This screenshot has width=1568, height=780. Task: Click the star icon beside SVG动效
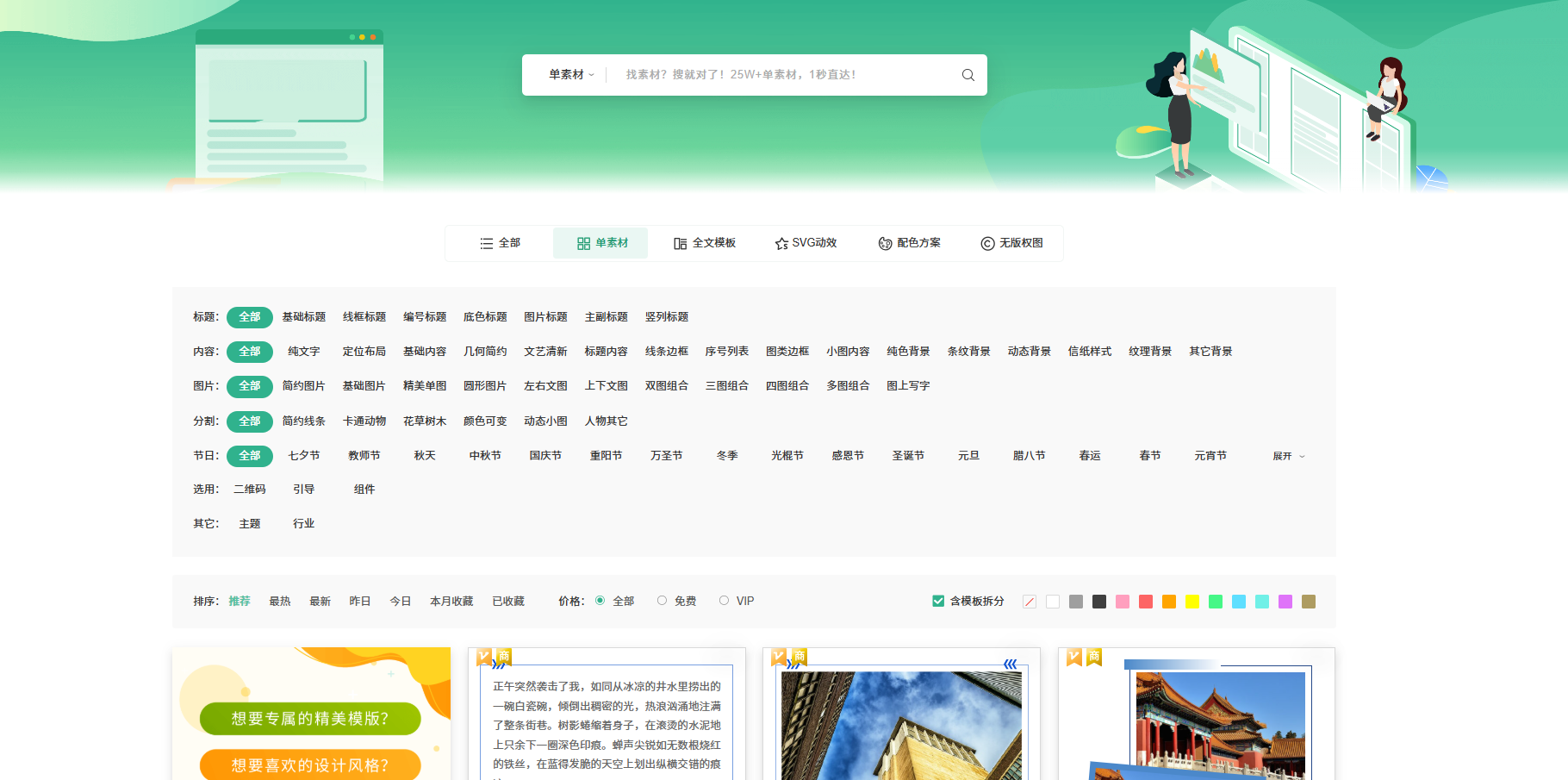(781, 243)
